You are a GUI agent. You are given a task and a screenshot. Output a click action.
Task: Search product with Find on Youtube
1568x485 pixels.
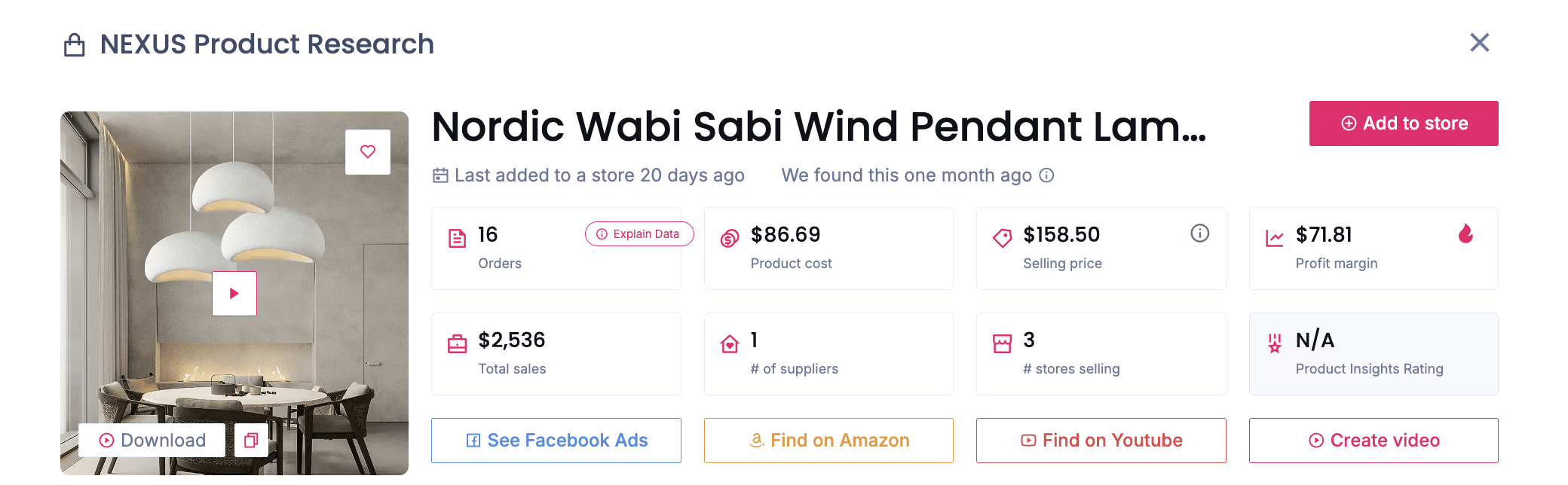tap(1101, 441)
